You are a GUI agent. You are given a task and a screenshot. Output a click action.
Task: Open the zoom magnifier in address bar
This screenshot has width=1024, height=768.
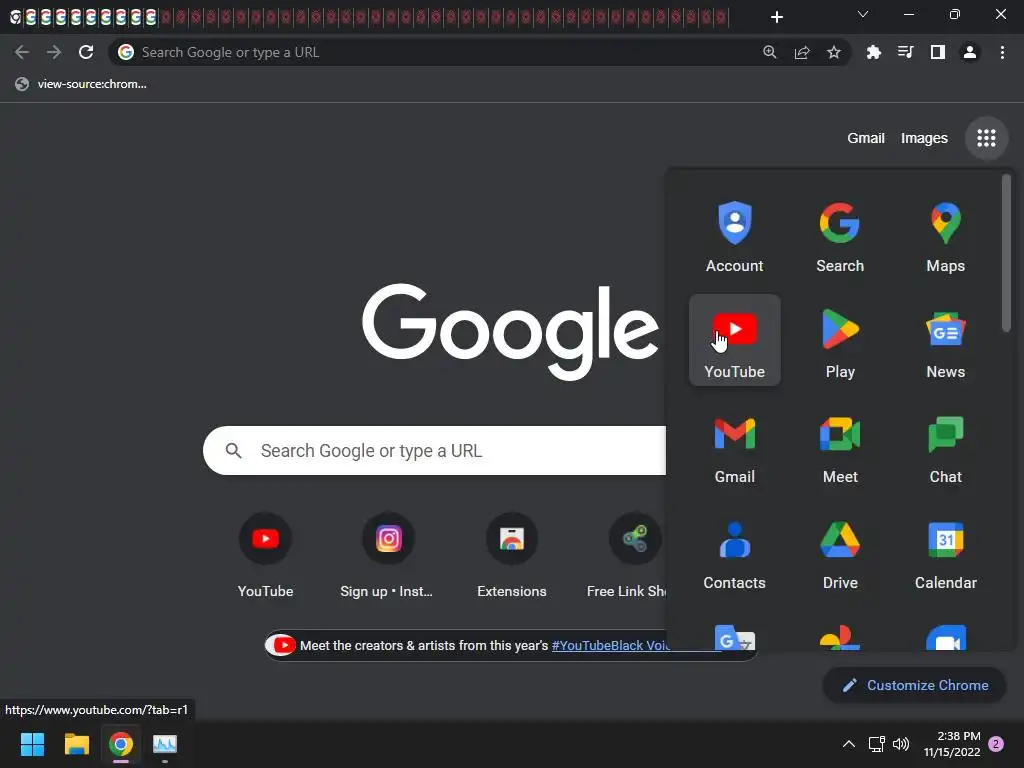(x=769, y=52)
